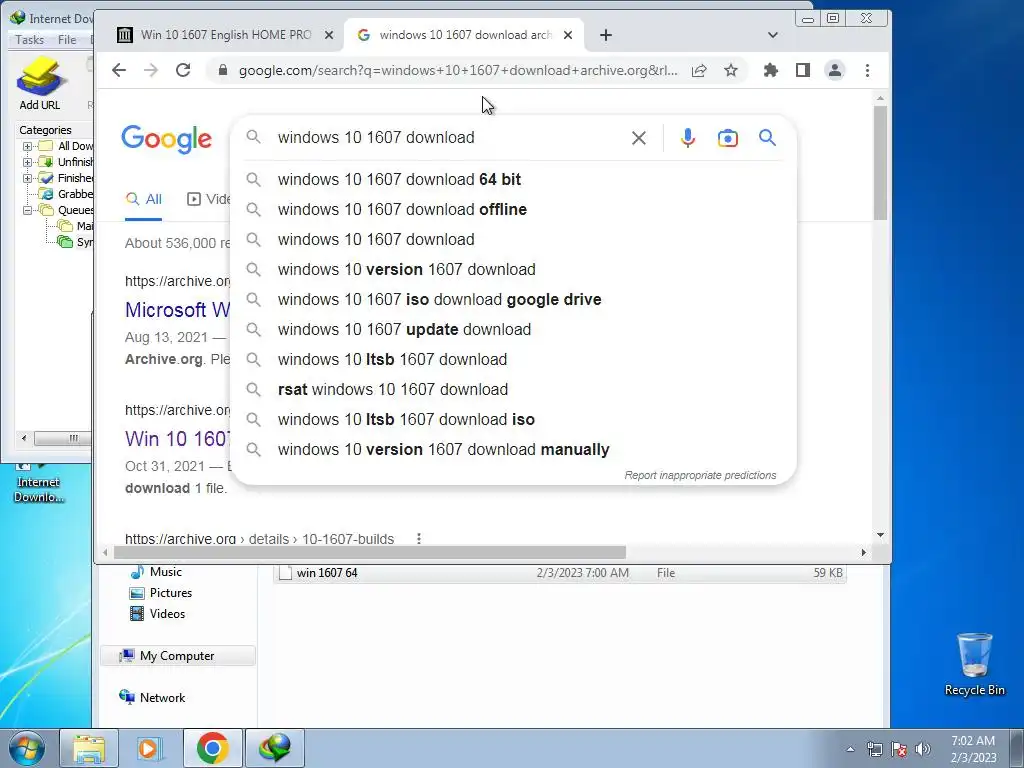This screenshot has width=1024, height=768.
Task: Click Add URL in Internet Download Manager
Action: (x=40, y=84)
